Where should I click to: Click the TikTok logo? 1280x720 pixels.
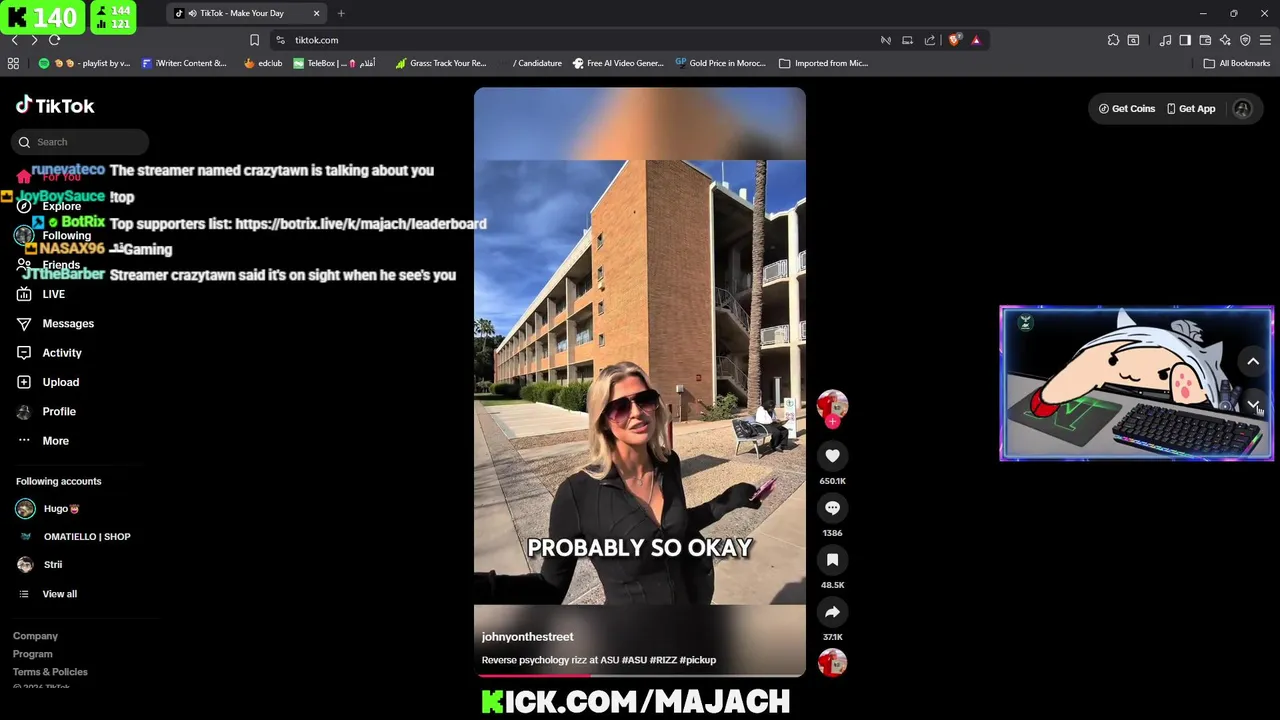55,106
